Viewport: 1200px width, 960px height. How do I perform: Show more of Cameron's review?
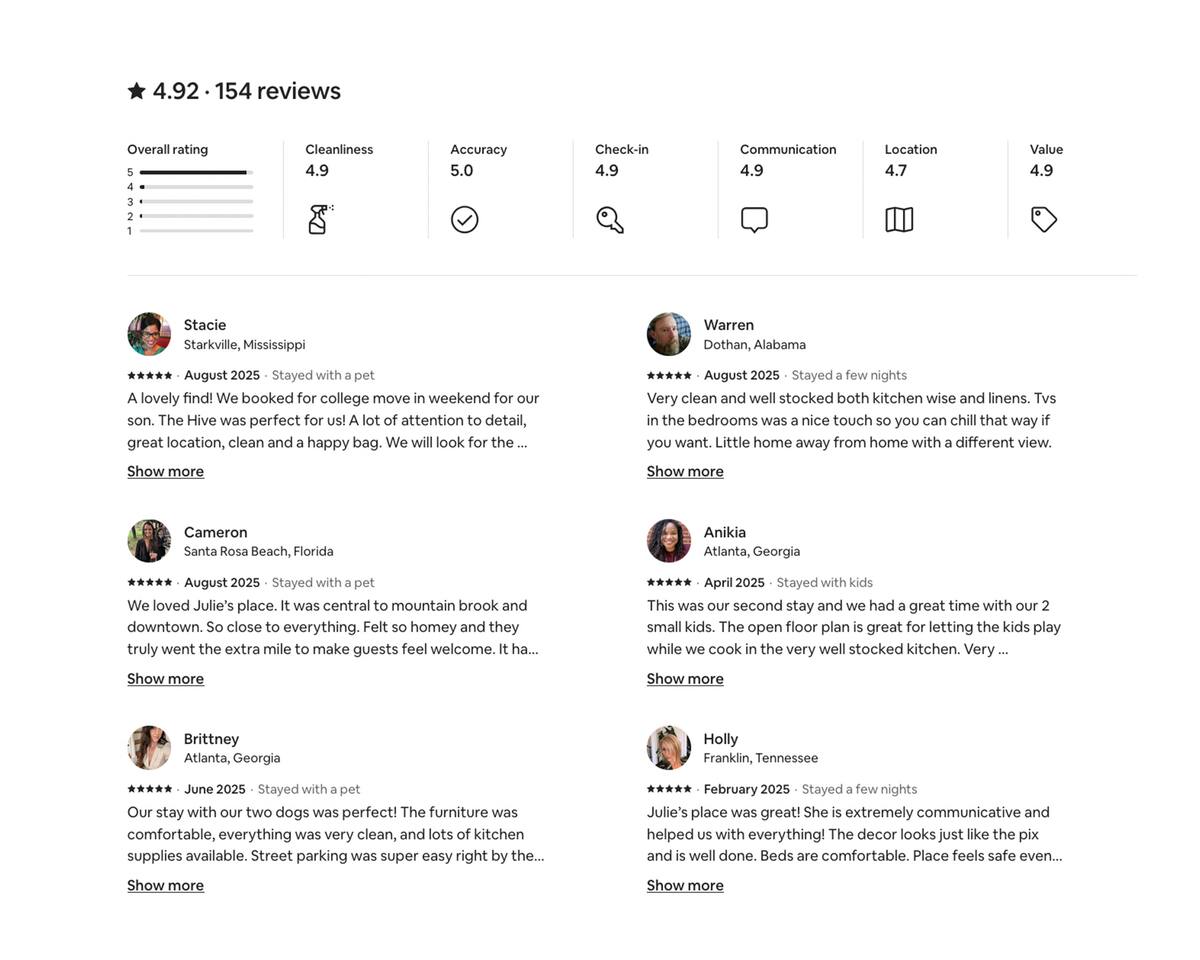(x=165, y=678)
